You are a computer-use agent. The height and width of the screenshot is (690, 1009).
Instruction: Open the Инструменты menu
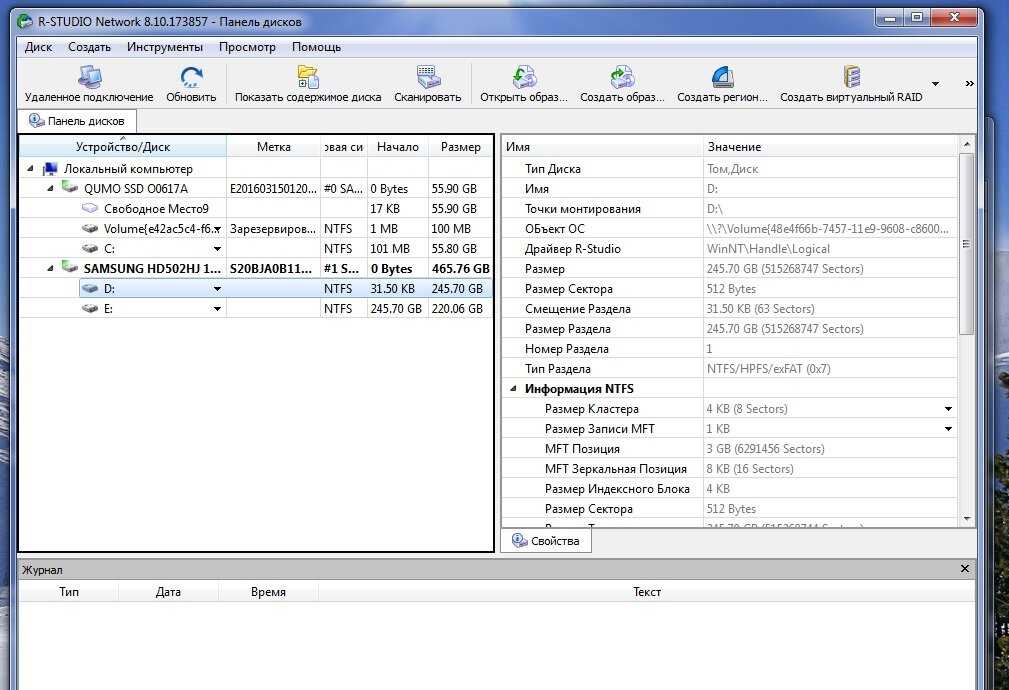(165, 47)
